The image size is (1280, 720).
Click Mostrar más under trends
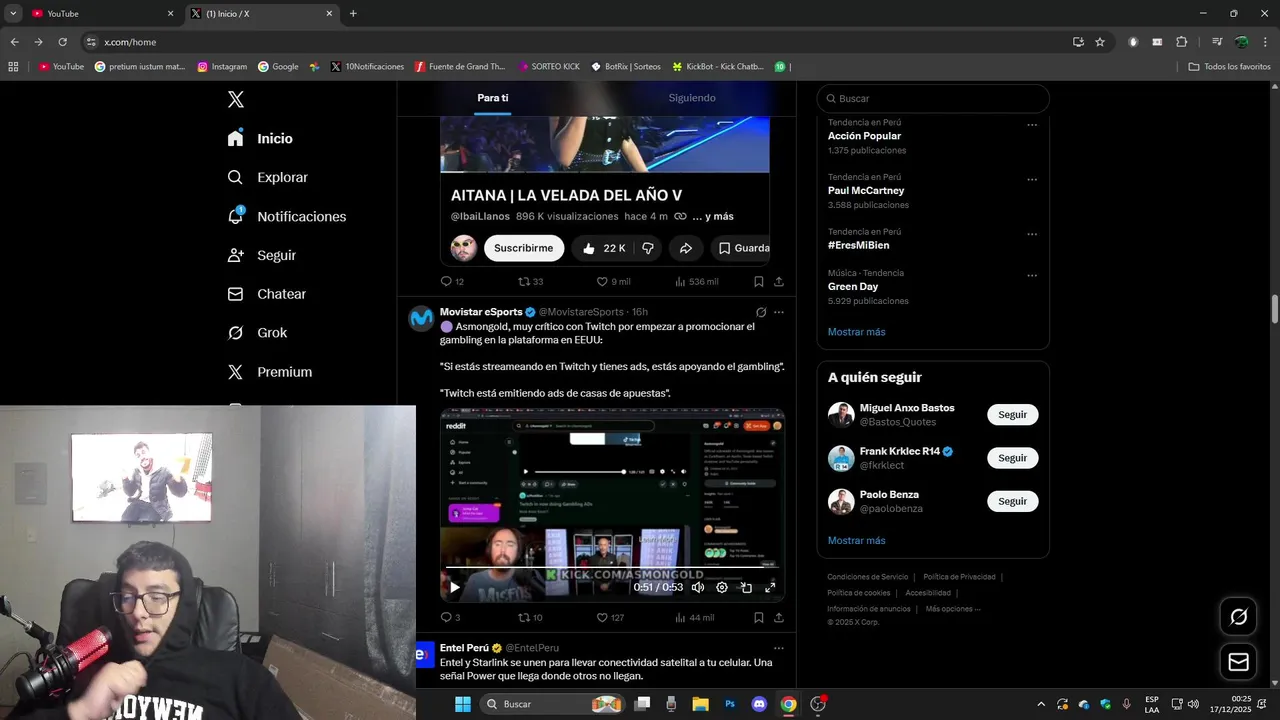tap(856, 332)
